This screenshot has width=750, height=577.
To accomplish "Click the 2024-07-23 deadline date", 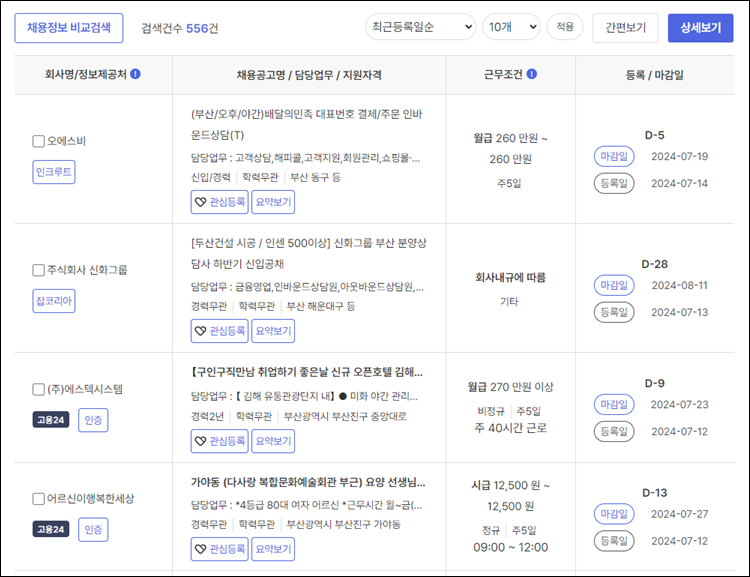I will pyautogui.click(x=679, y=405).
